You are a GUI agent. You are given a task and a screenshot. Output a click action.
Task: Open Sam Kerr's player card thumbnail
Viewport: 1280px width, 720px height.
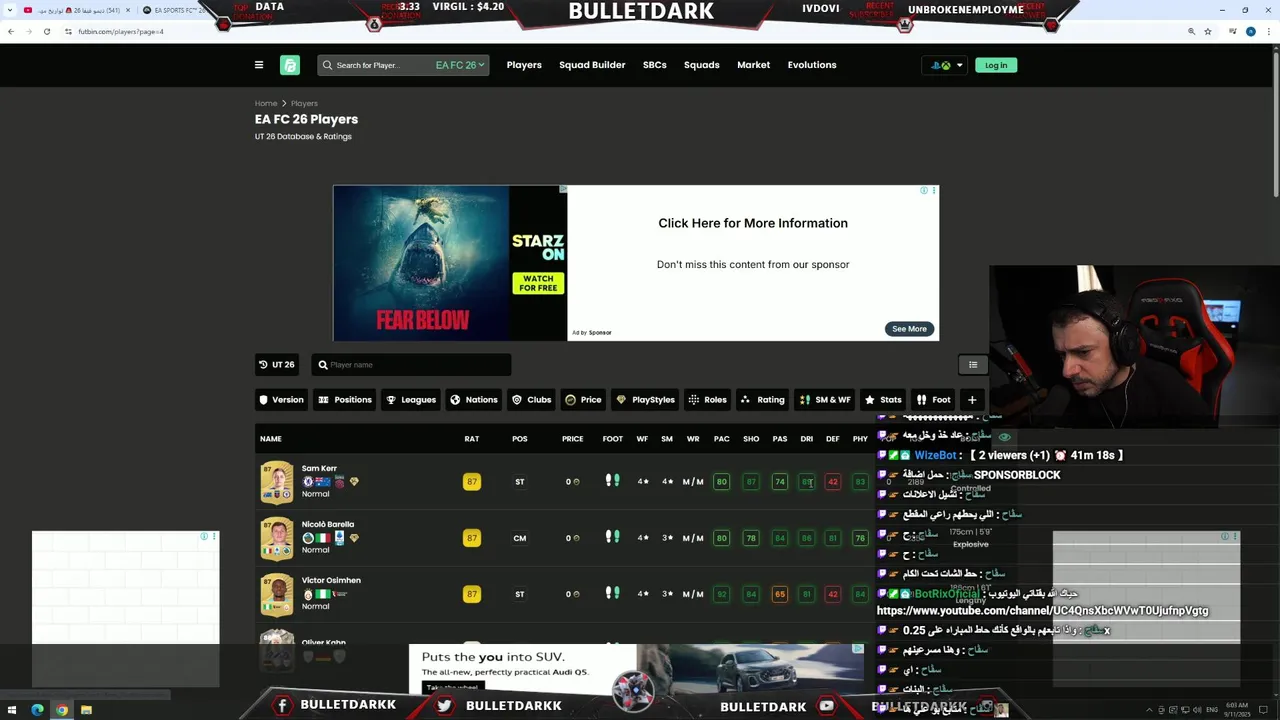(277, 482)
